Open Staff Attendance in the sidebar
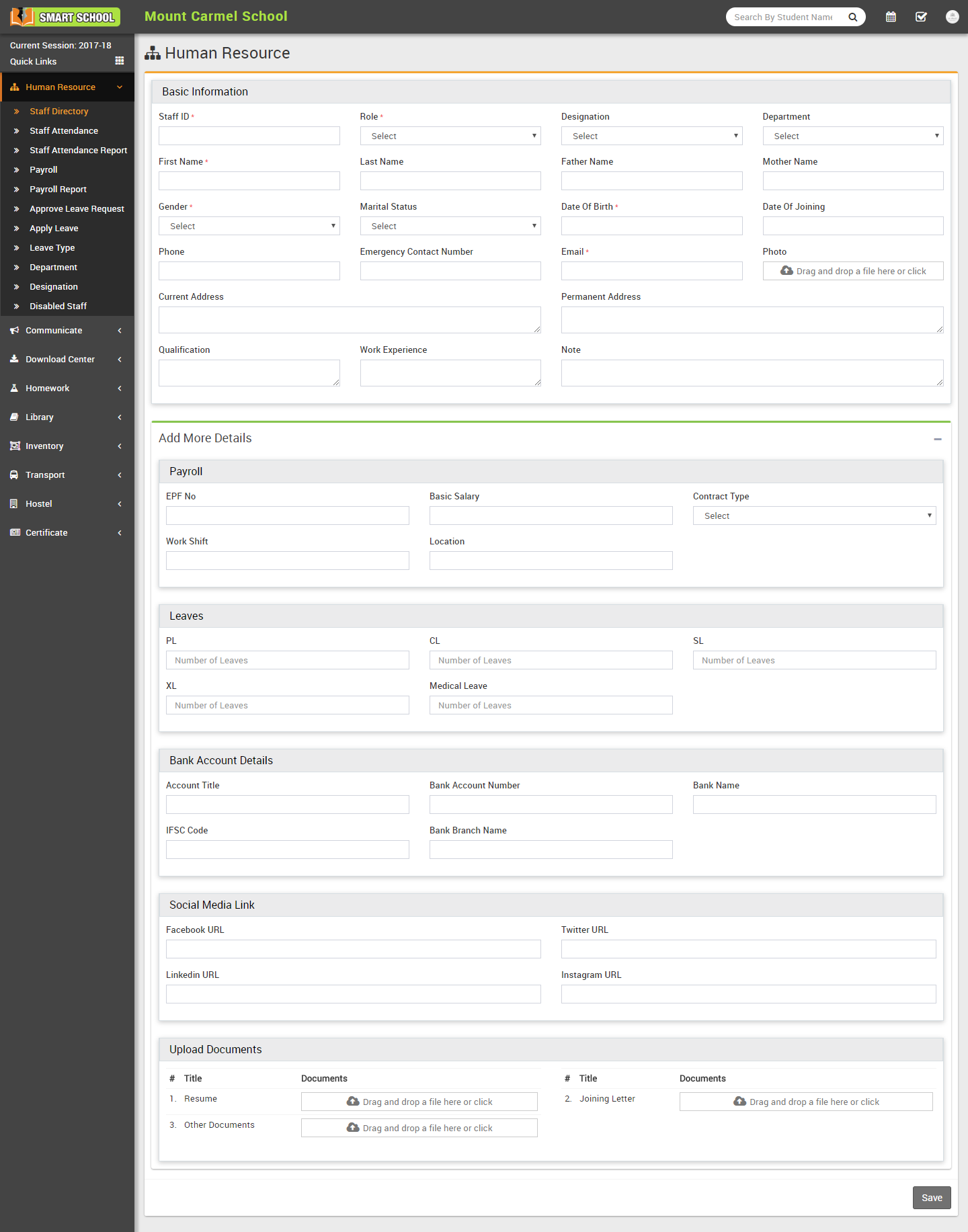968x1232 pixels. [x=64, y=131]
